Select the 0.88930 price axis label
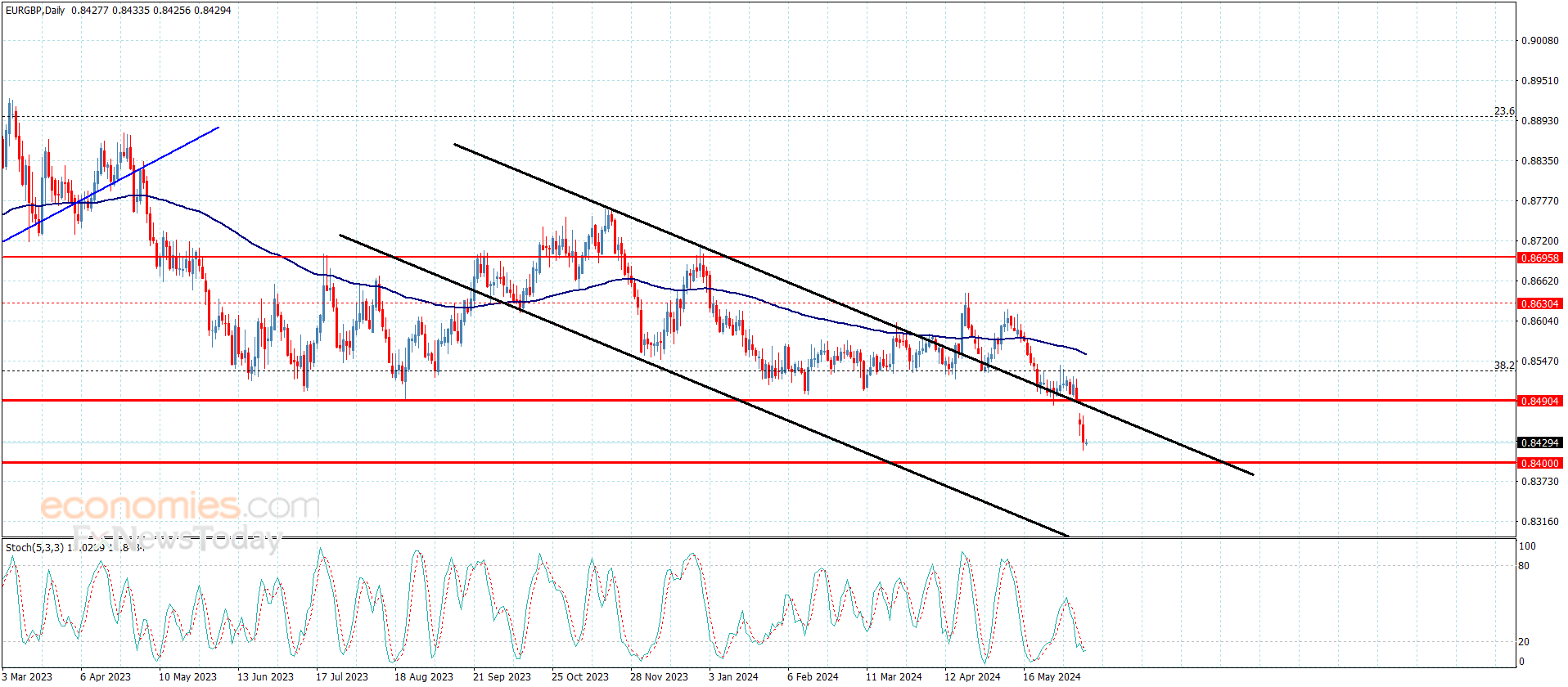Viewport: 1568px width, 687px height. click(1539, 121)
